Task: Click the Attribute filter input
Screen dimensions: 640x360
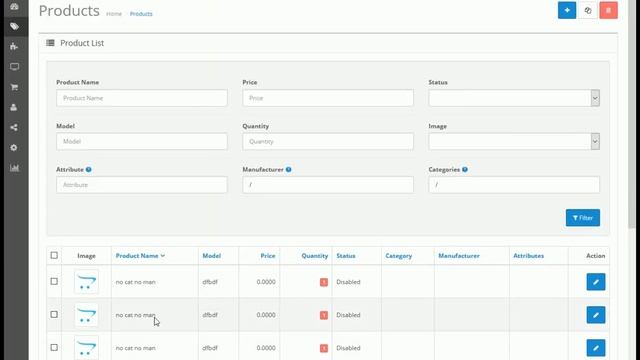Action: pos(142,185)
